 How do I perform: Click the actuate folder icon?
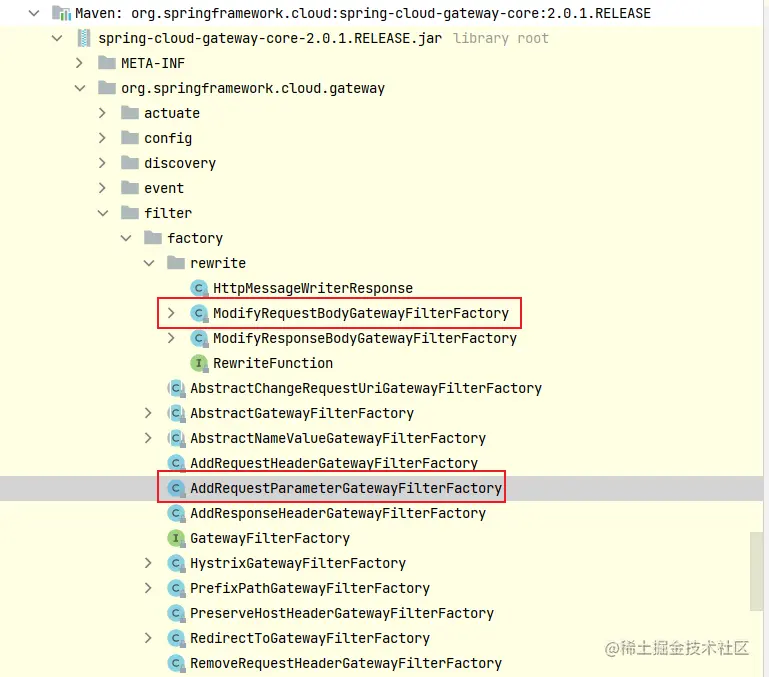[x=130, y=113]
